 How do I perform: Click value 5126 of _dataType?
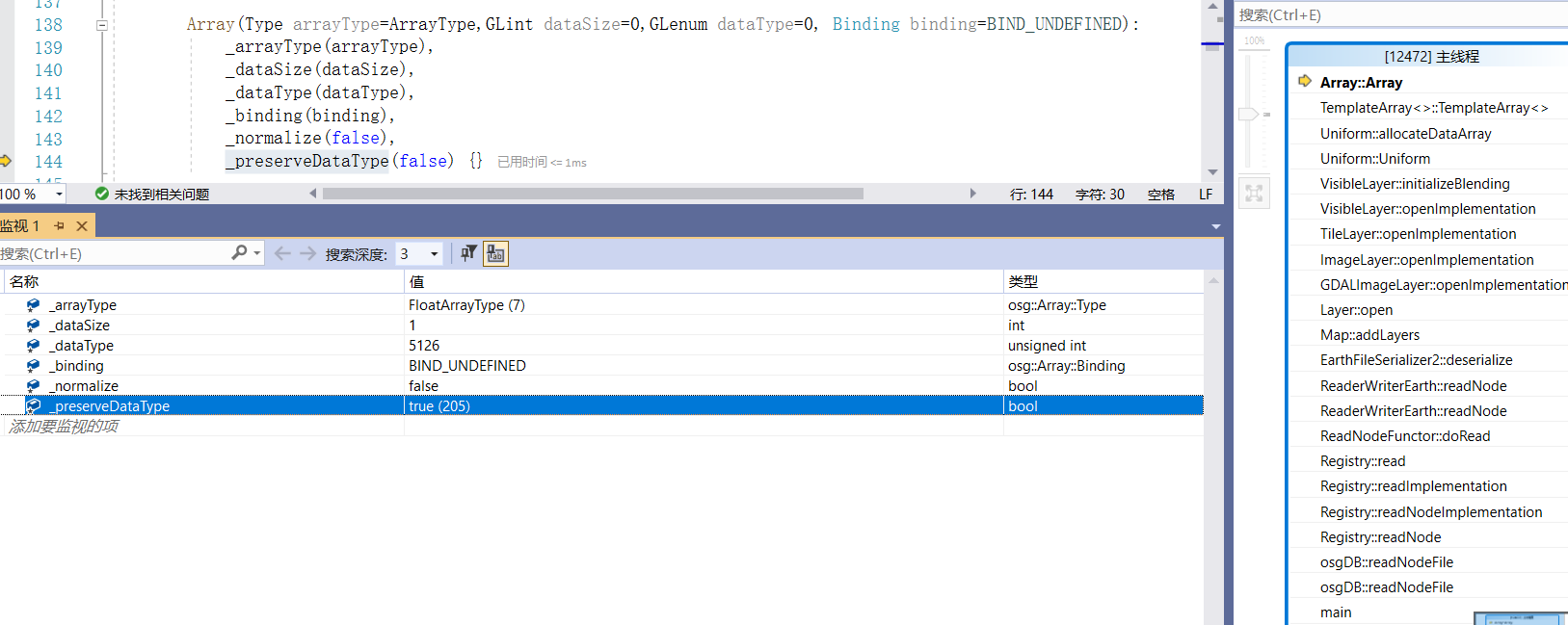424,346
